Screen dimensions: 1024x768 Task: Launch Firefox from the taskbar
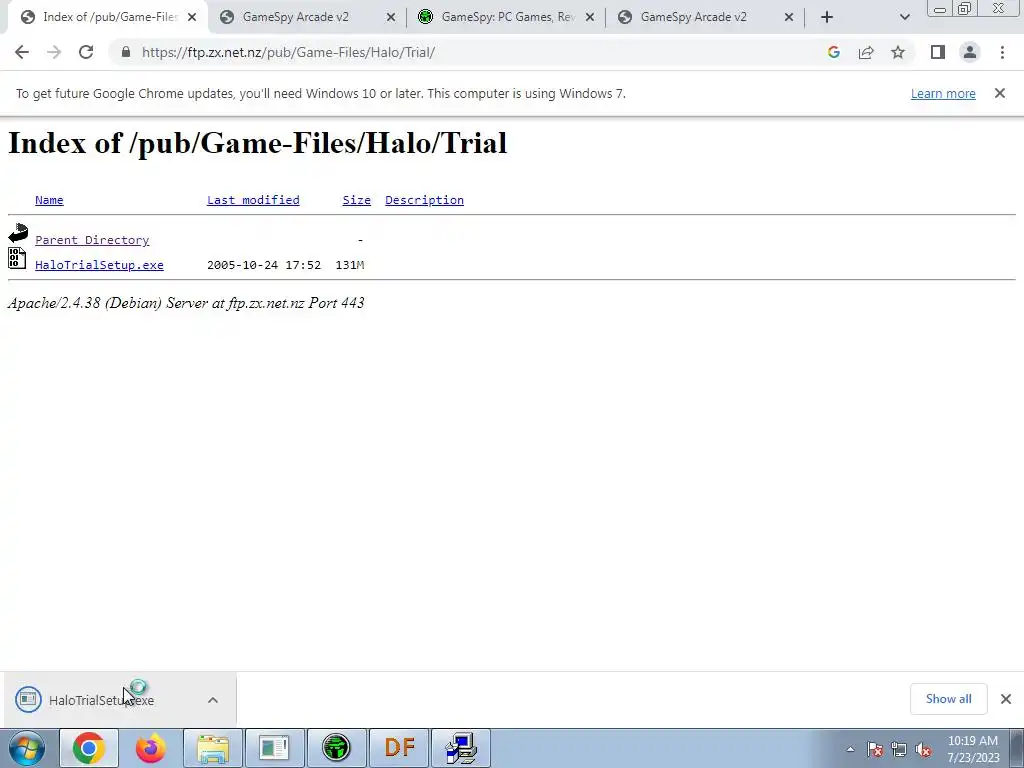tap(150, 748)
